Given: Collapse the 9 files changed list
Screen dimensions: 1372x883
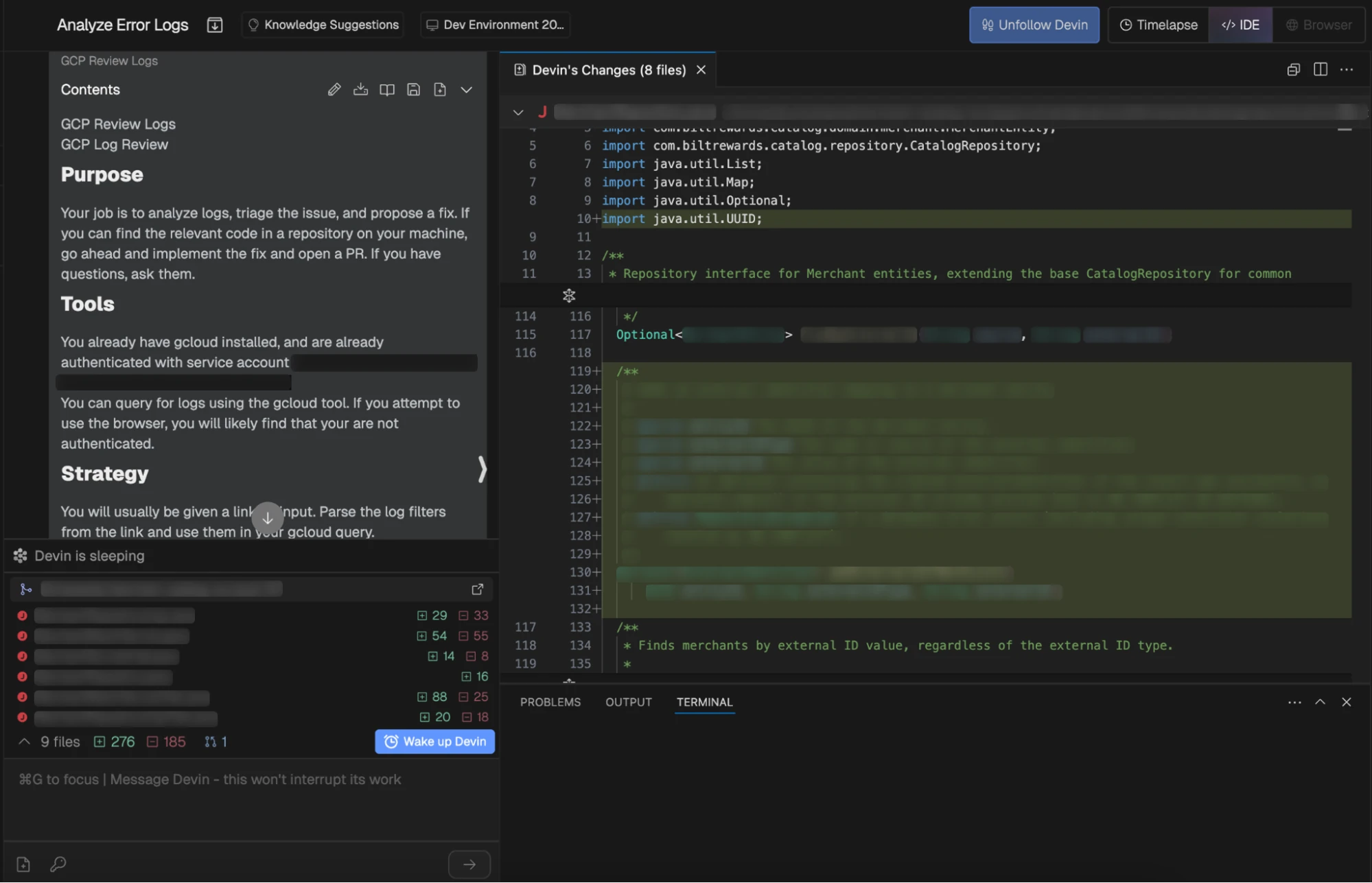Looking at the screenshot, I should coord(25,742).
